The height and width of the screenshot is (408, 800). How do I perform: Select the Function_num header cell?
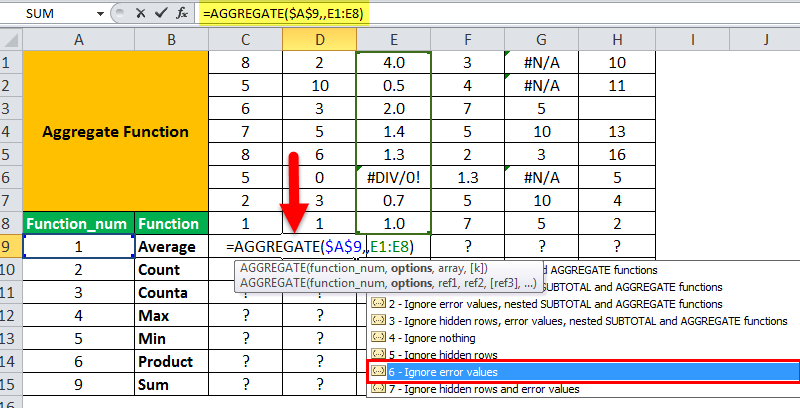tap(79, 223)
